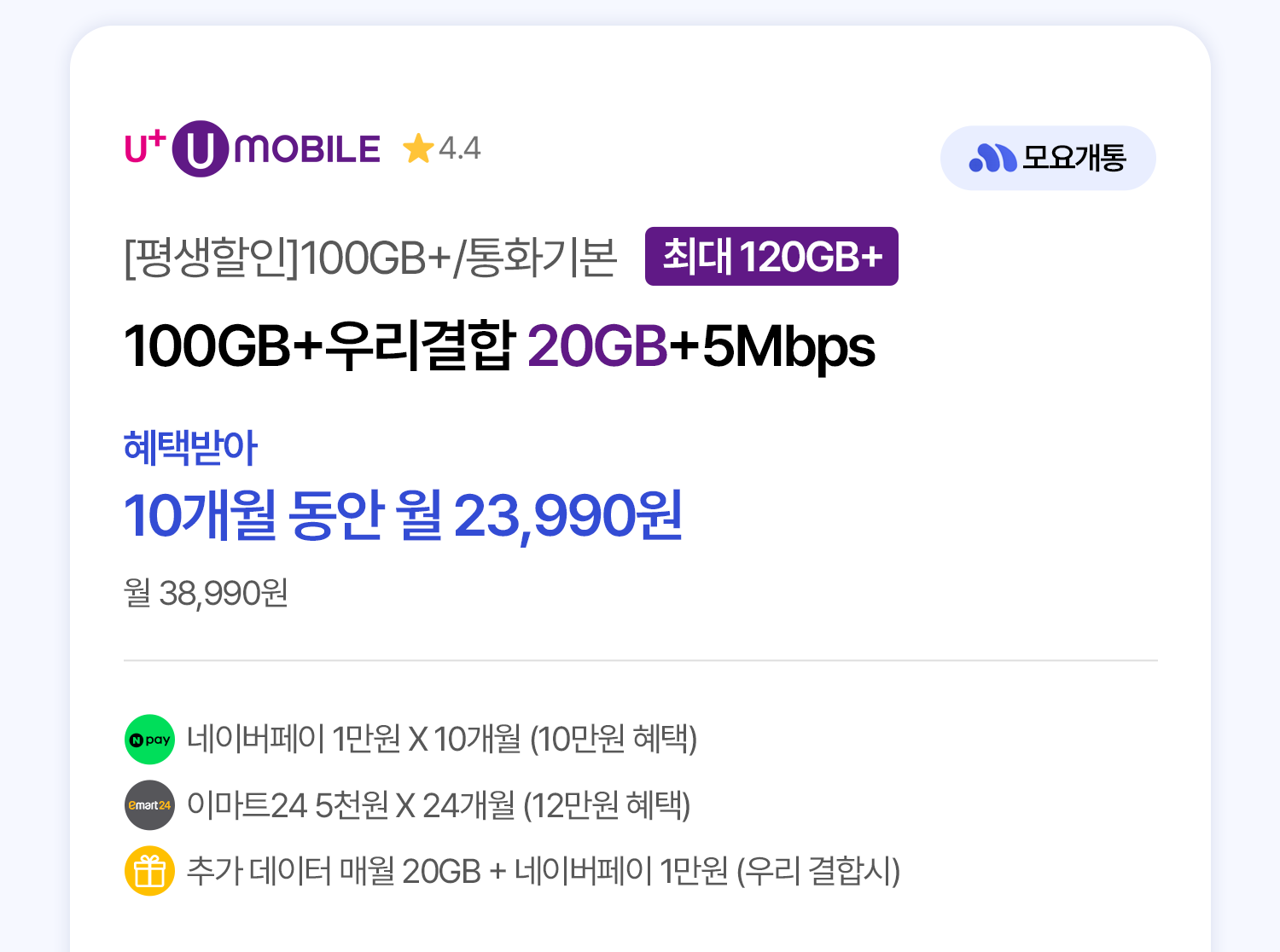Click the yellow star rating icon
Viewport: 1280px width, 952px height.
tap(418, 148)
